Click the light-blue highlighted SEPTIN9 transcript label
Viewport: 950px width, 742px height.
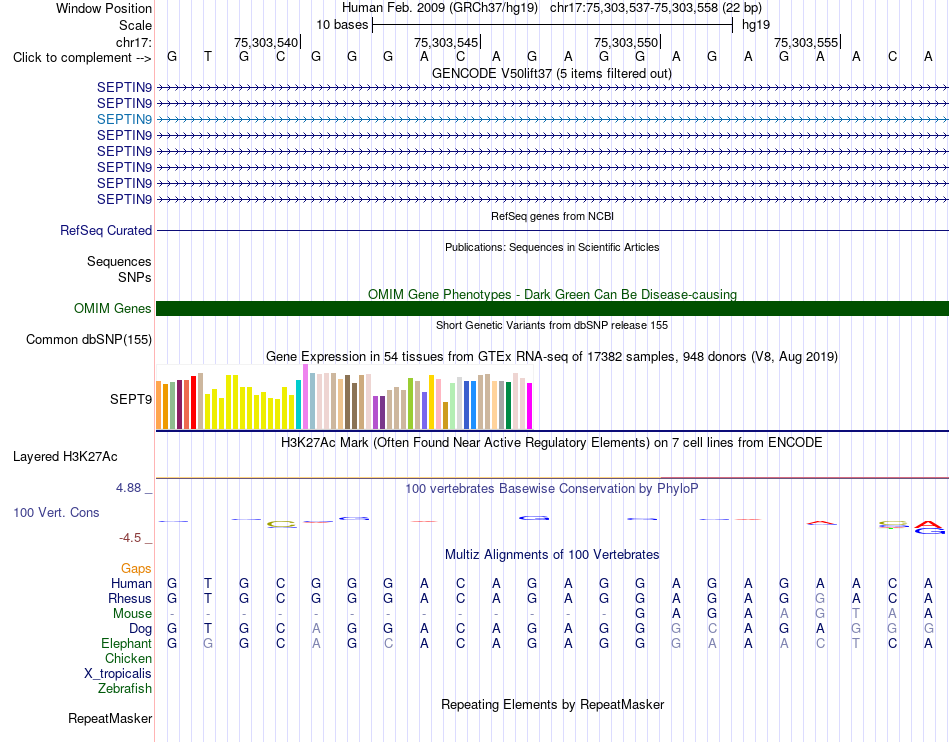point(124,119)
